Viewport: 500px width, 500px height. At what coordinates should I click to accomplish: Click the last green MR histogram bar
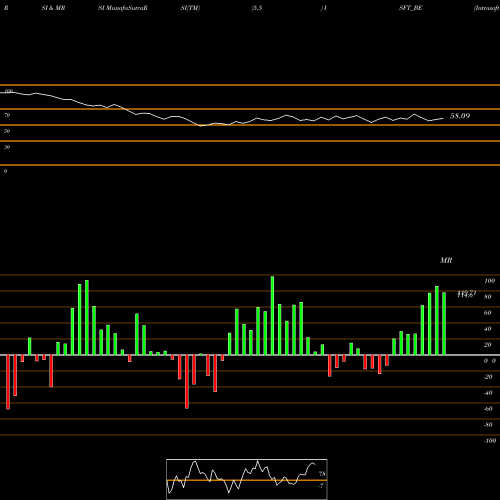click(444, 324)
